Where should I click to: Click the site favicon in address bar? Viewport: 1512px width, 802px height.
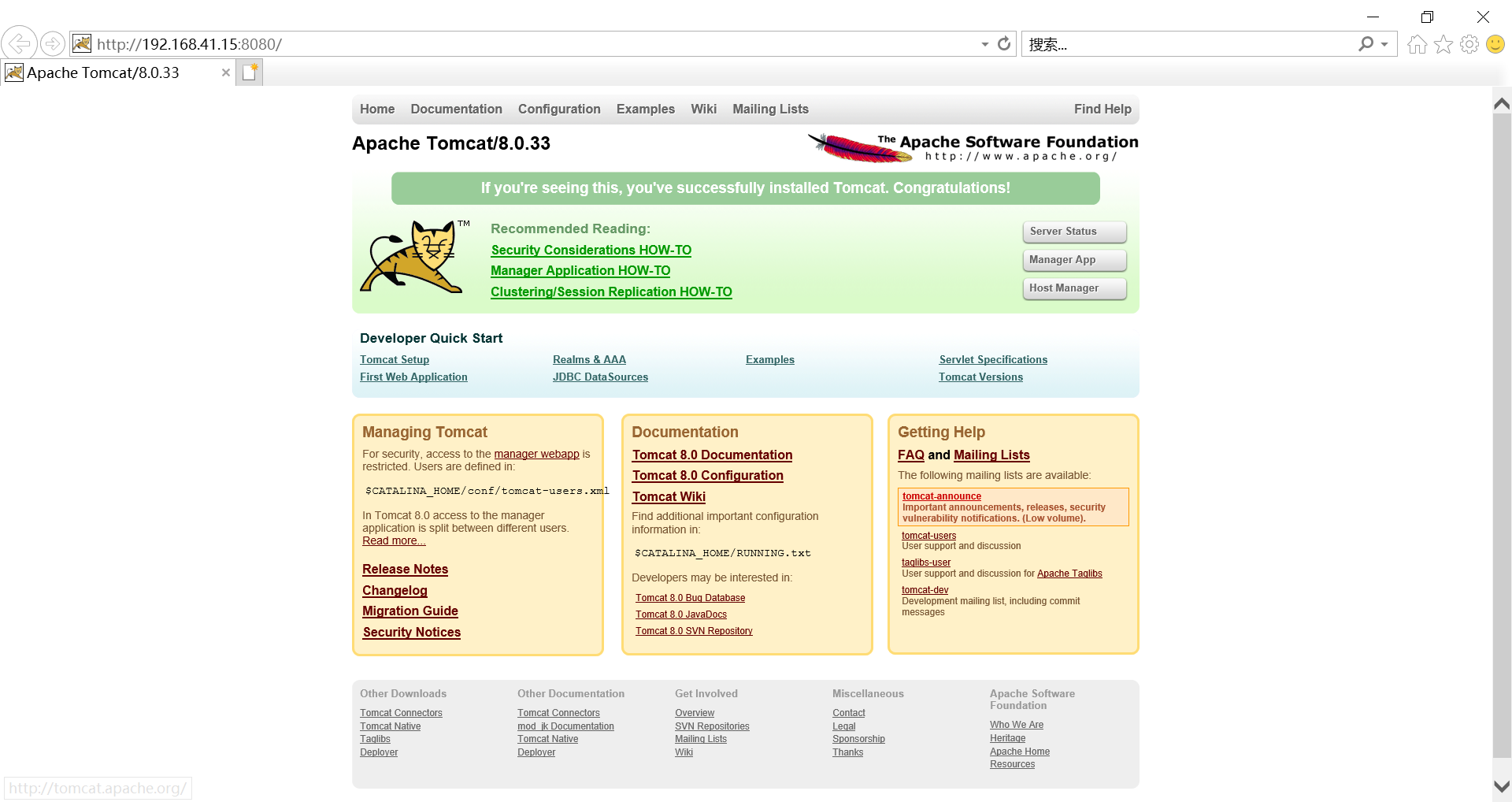click(x=82, y=43)
